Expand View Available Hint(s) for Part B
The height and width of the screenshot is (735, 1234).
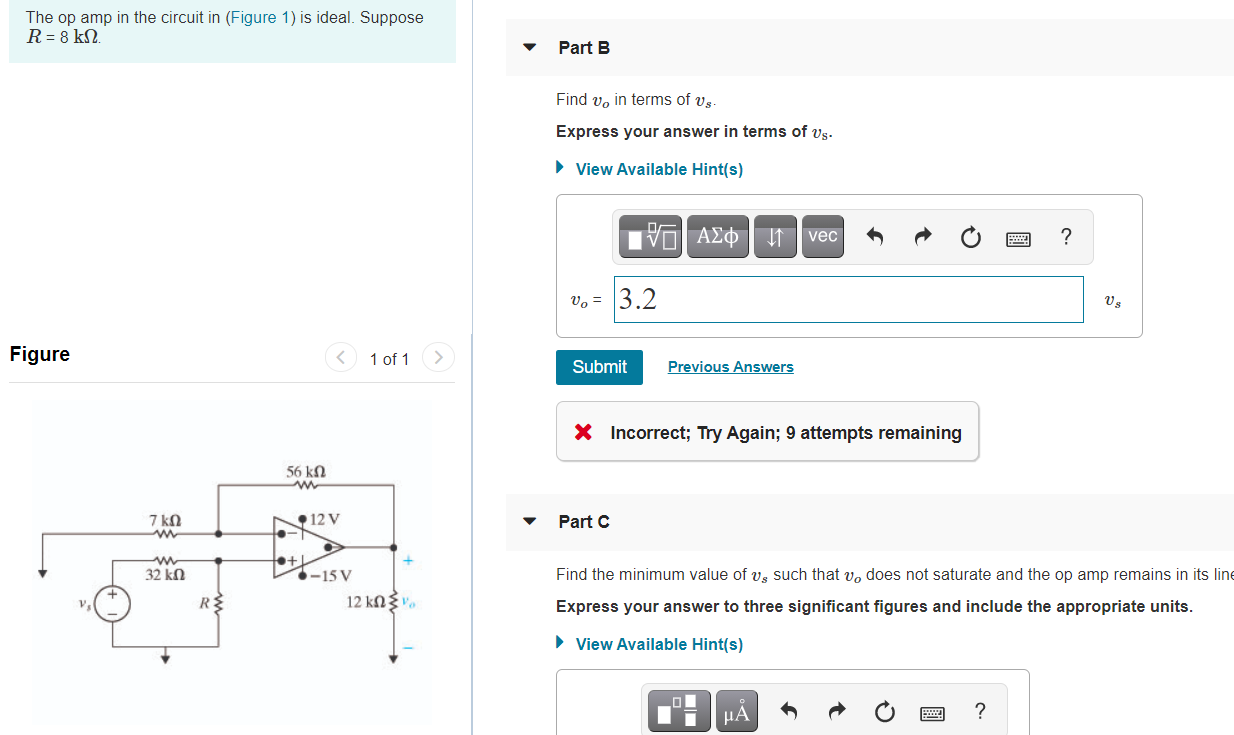[659, 168]
